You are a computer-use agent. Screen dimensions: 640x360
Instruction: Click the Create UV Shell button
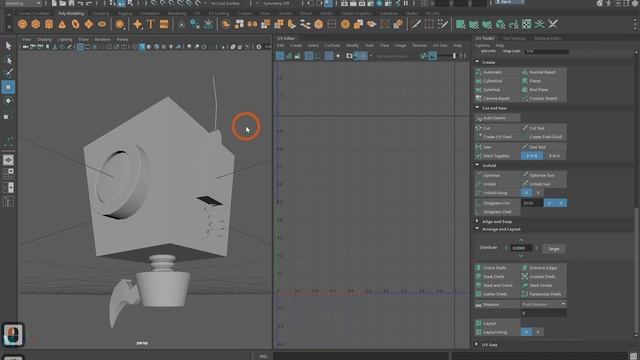point(498,137)
